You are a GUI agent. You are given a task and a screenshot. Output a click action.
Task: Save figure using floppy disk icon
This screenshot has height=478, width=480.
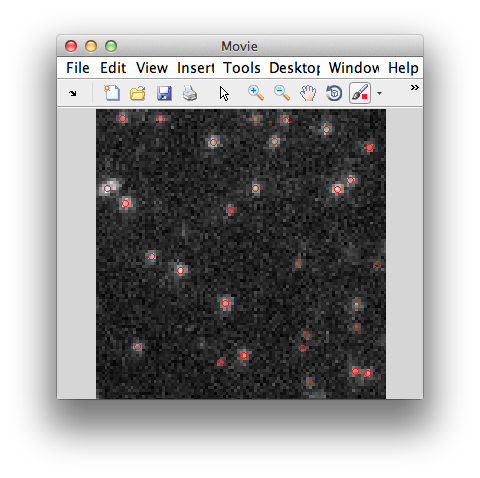[x=164, y=93]
